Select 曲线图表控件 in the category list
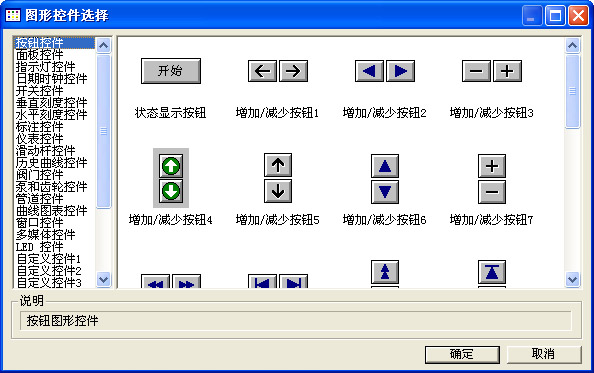 (55, 211)
